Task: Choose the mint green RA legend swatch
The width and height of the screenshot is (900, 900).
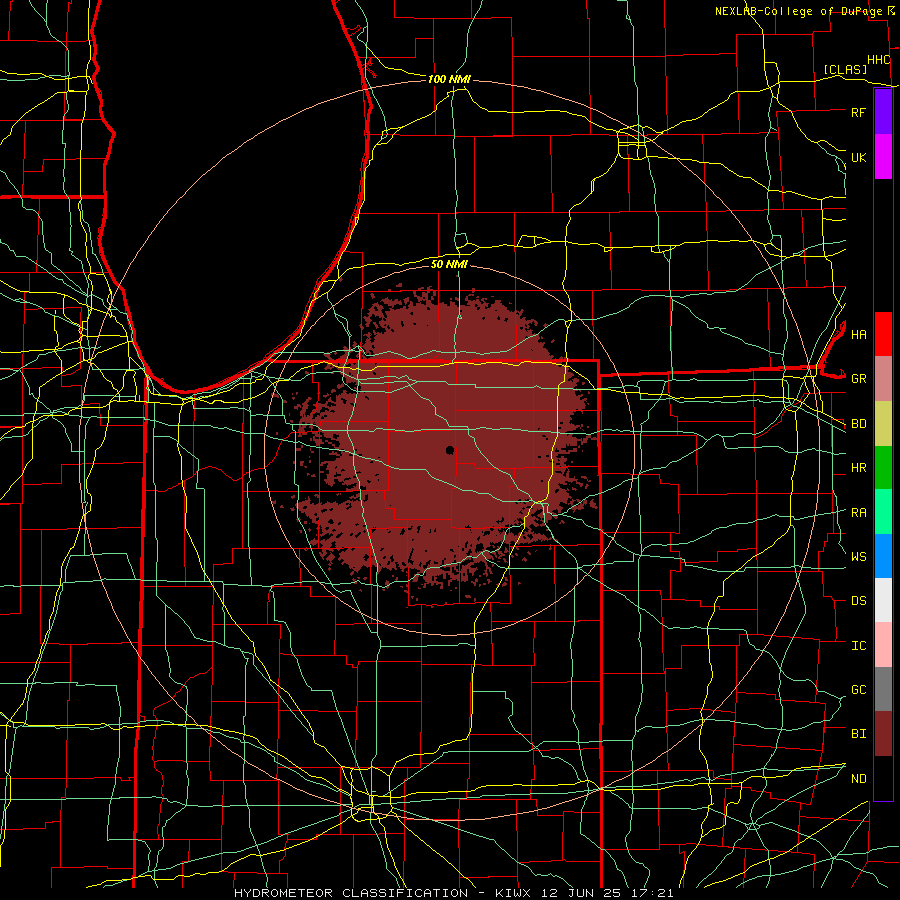Action: point(883,512)
